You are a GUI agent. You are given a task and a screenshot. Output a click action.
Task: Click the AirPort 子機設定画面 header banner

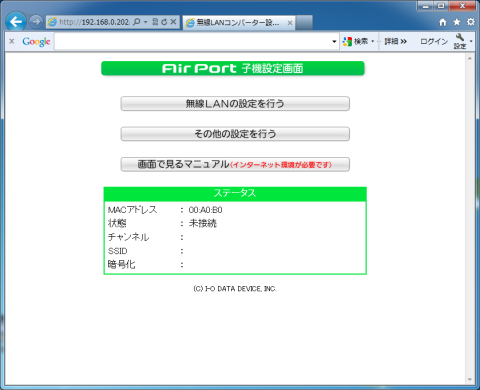click(233, 68)
